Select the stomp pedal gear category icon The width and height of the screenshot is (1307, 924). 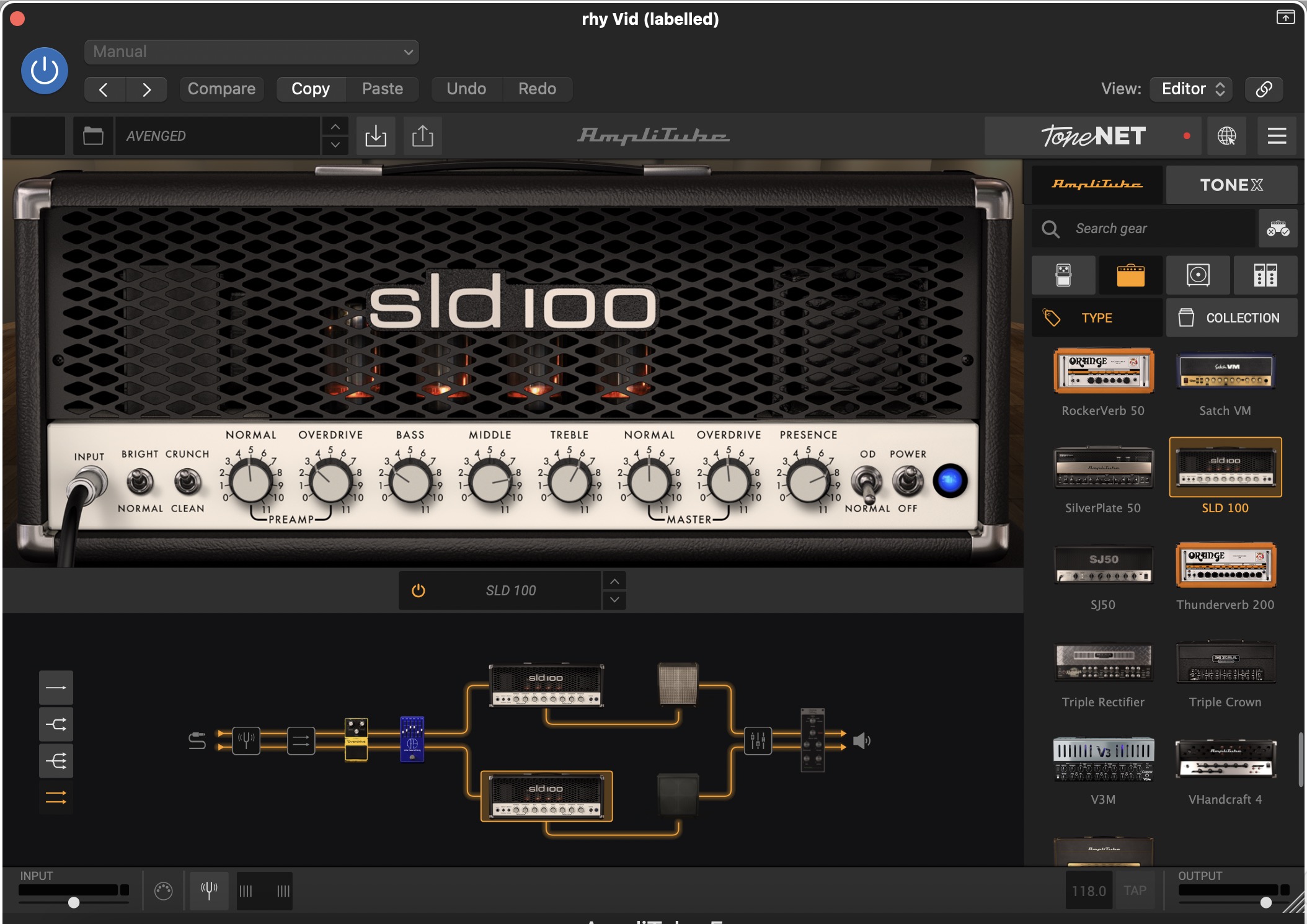coord(1063,275)
